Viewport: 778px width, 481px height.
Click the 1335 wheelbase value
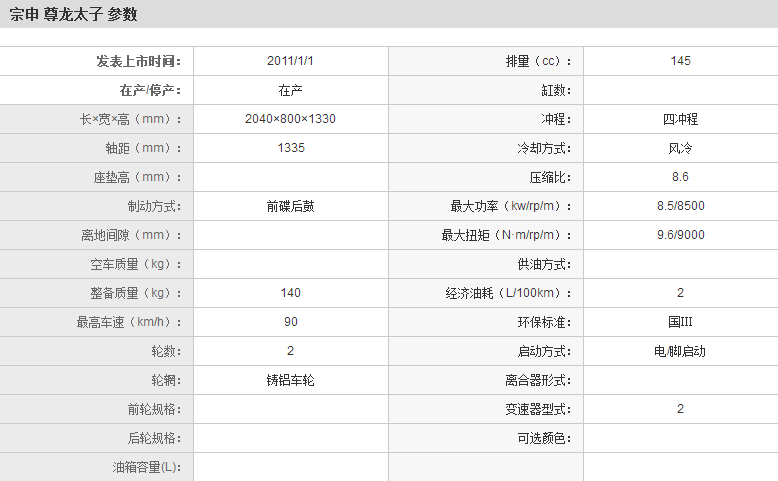click(290, 148)
